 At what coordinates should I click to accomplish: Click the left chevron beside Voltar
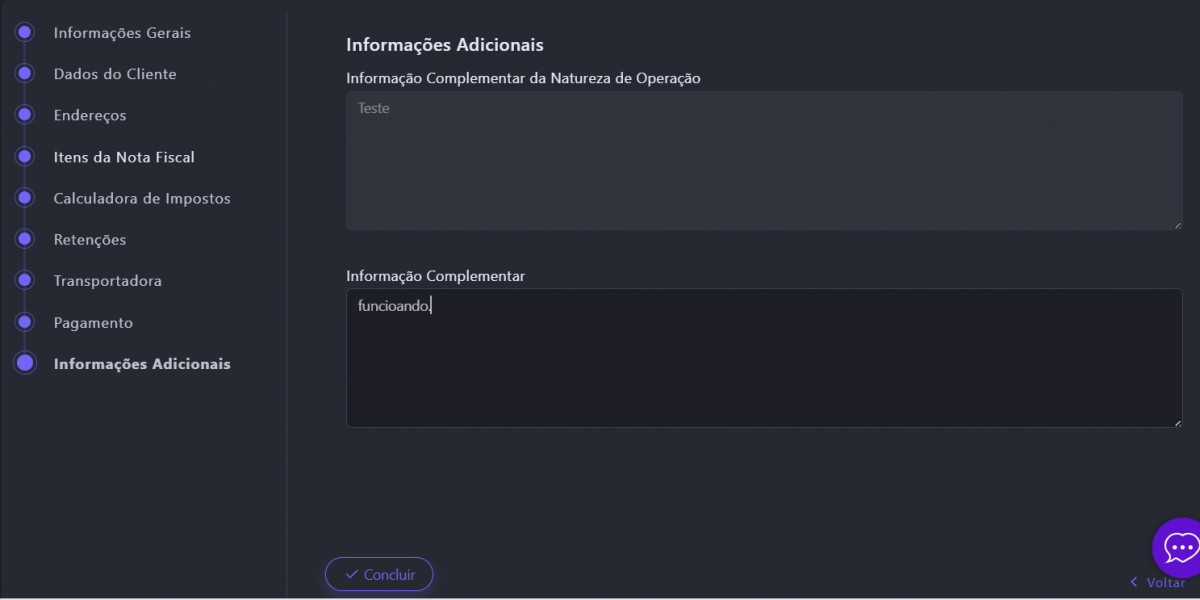click(x=1133, y=582)
